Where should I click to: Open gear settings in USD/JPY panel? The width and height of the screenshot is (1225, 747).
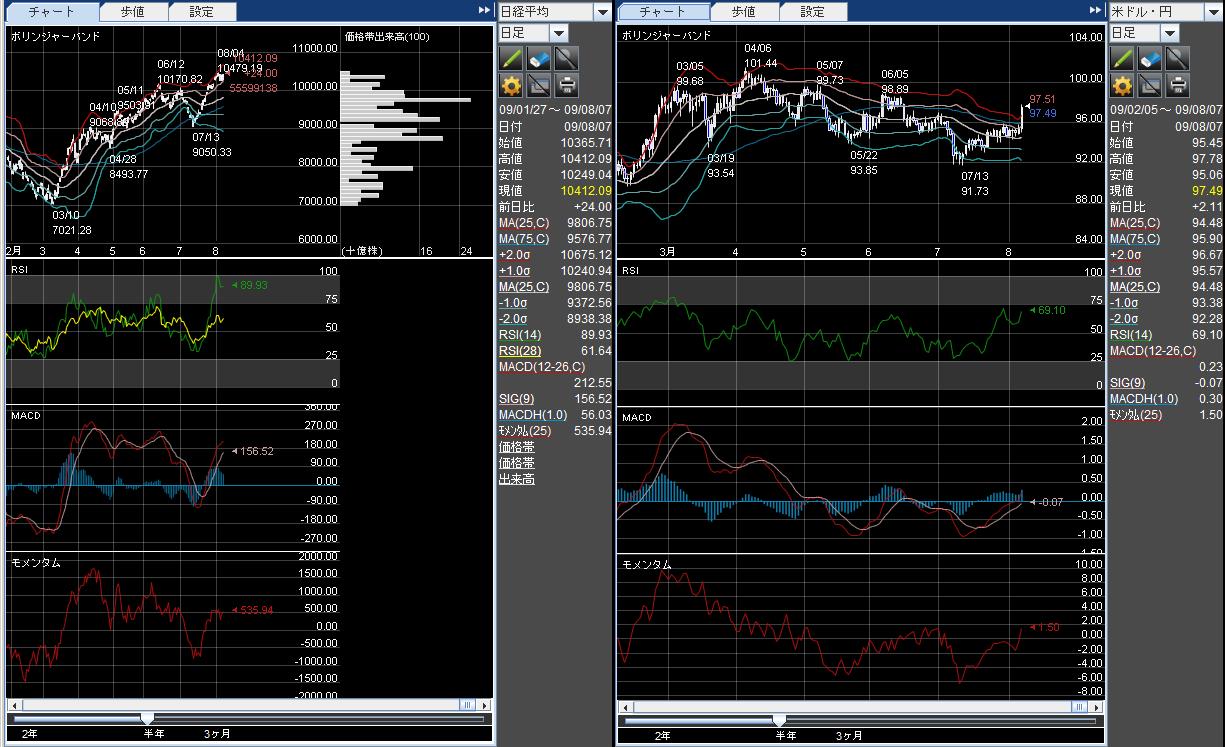pos(1122,85)
